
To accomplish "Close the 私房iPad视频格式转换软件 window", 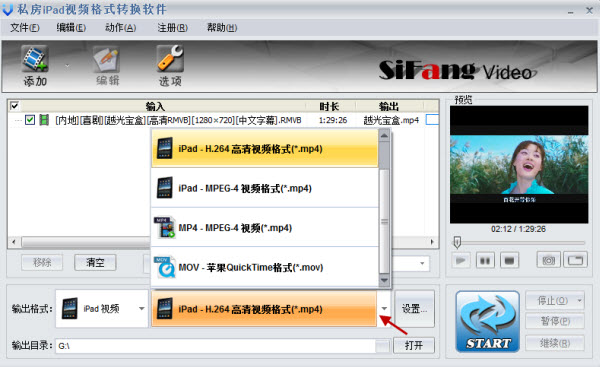I will point(590,10).
